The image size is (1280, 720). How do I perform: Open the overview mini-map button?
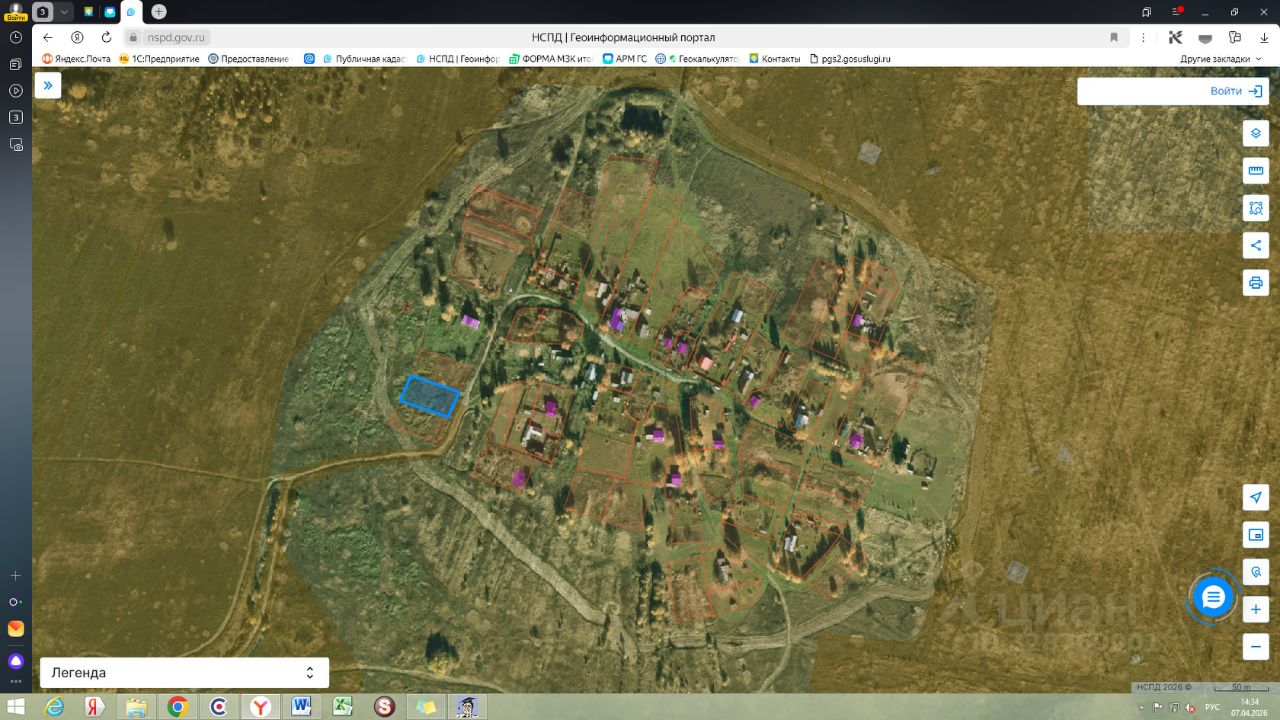(x=1256, y=535)
